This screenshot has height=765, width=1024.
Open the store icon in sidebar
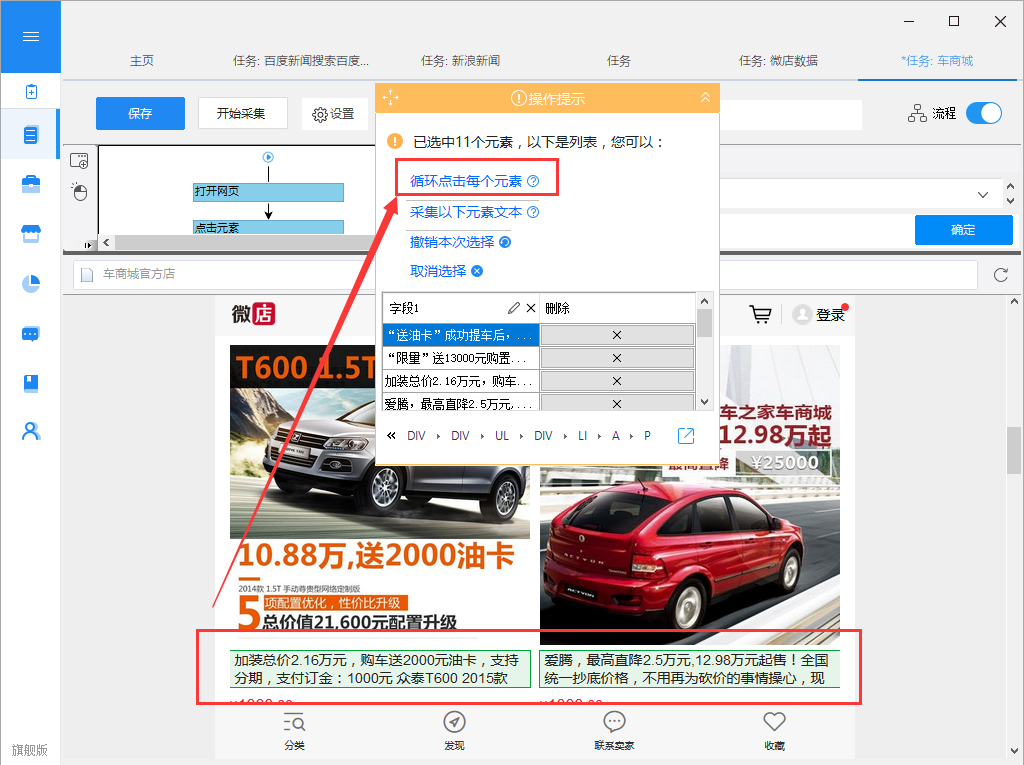(31, 233)
